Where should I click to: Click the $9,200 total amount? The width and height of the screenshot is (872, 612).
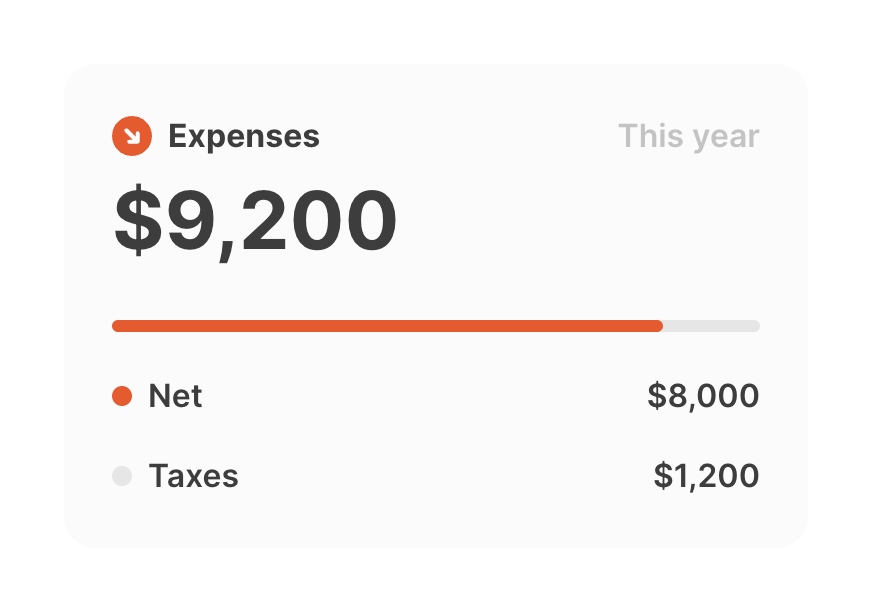tap(255, 221)
